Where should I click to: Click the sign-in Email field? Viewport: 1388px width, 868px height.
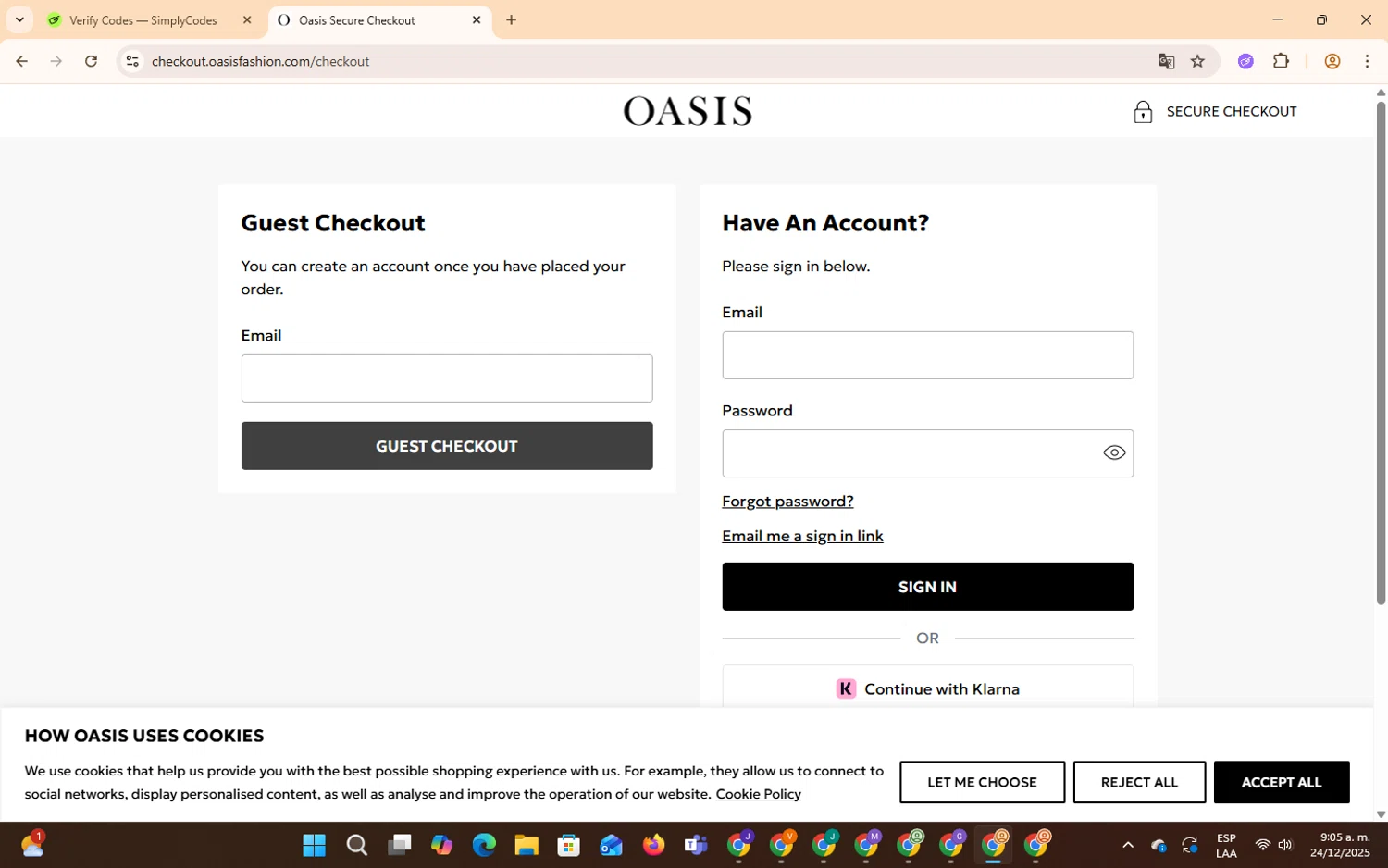point(927,355)
